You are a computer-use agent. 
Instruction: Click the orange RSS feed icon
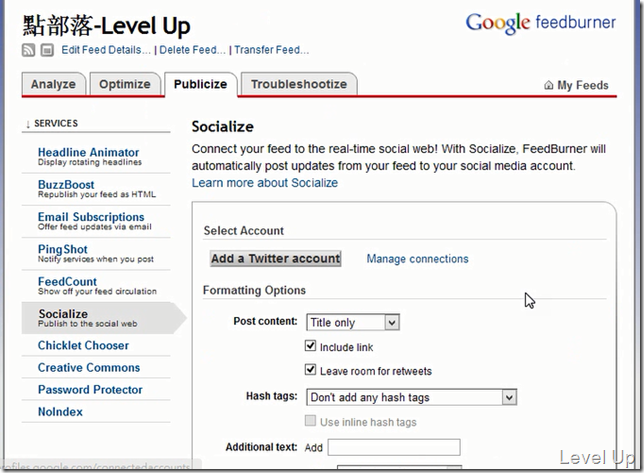[x=28, y=51]
